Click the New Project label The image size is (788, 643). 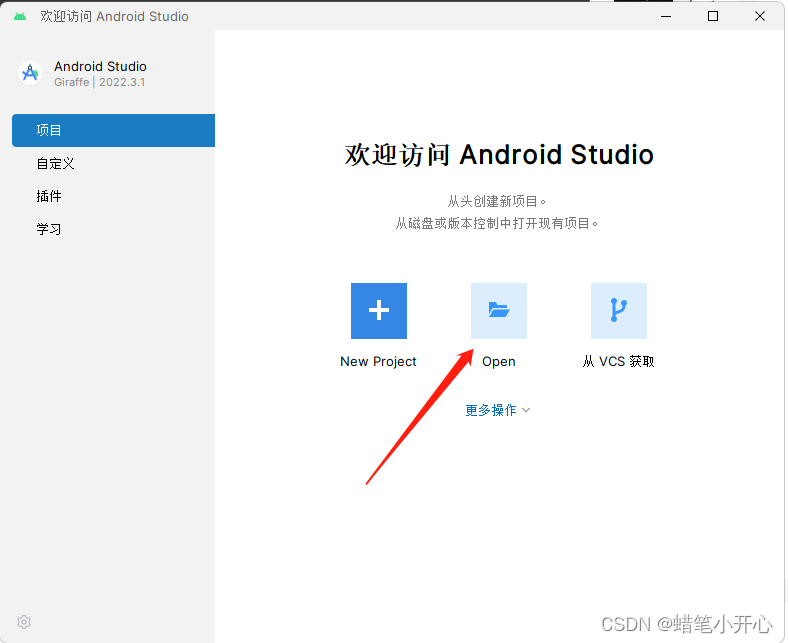click(378, 361)
